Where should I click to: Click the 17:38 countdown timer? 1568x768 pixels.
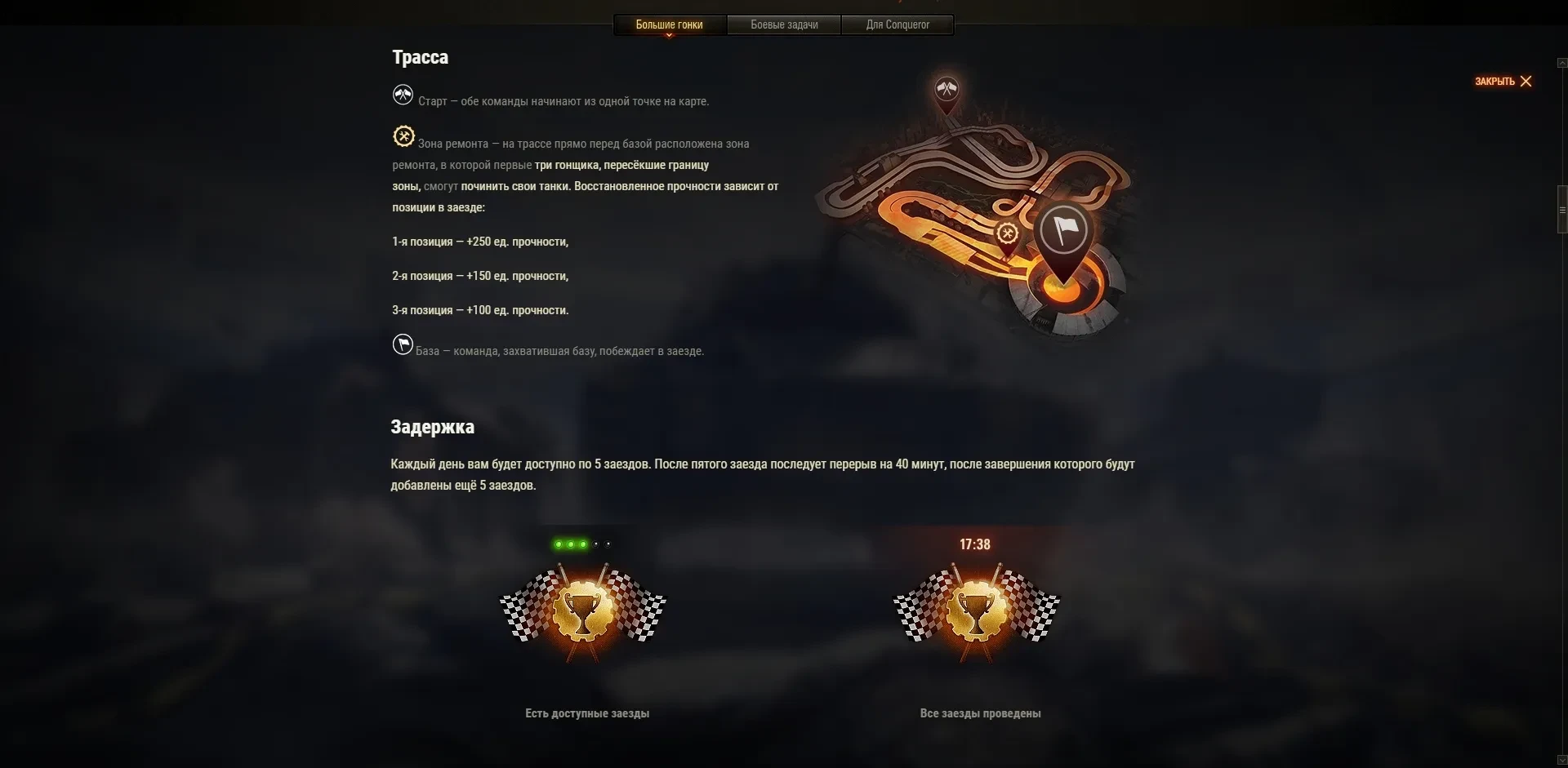click(x=975, y=544)
